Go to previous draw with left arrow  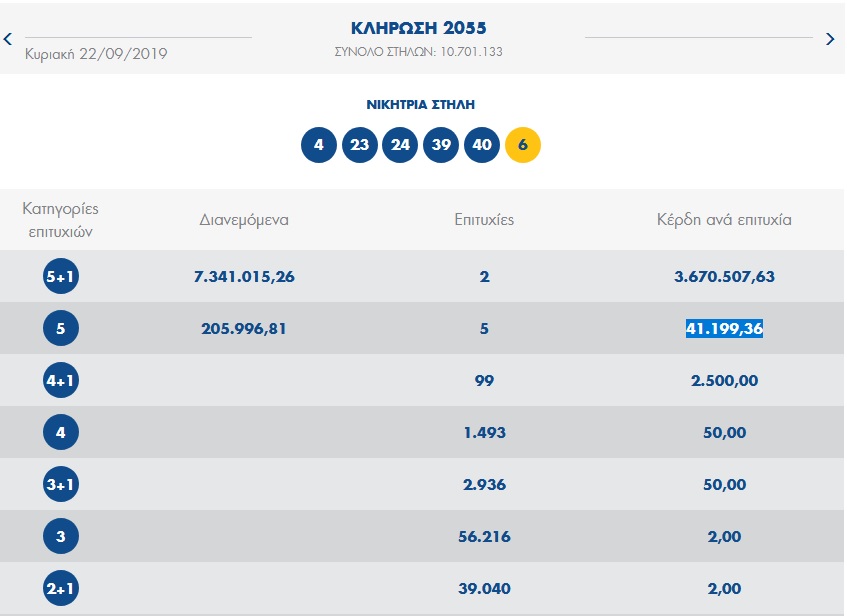tap(8, 39)
